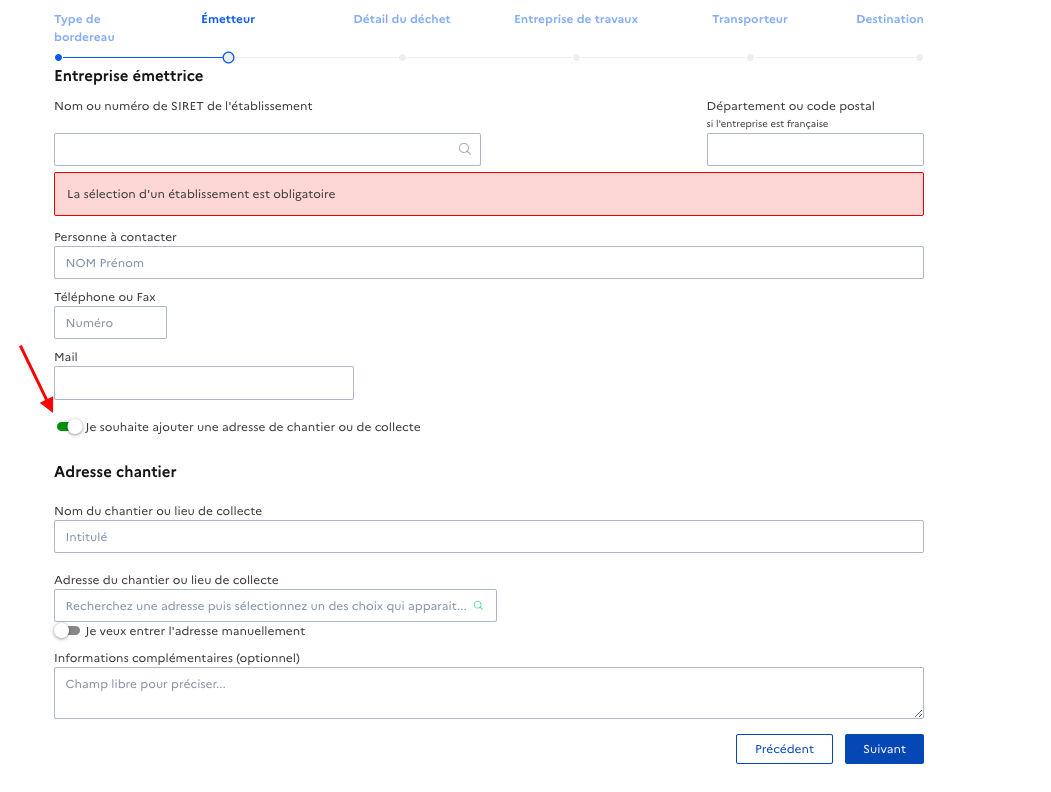Jump to the Détail du déchet step
Image resolution: width=1051 pixels, height=792 pixels.
(x=402, y=19)
